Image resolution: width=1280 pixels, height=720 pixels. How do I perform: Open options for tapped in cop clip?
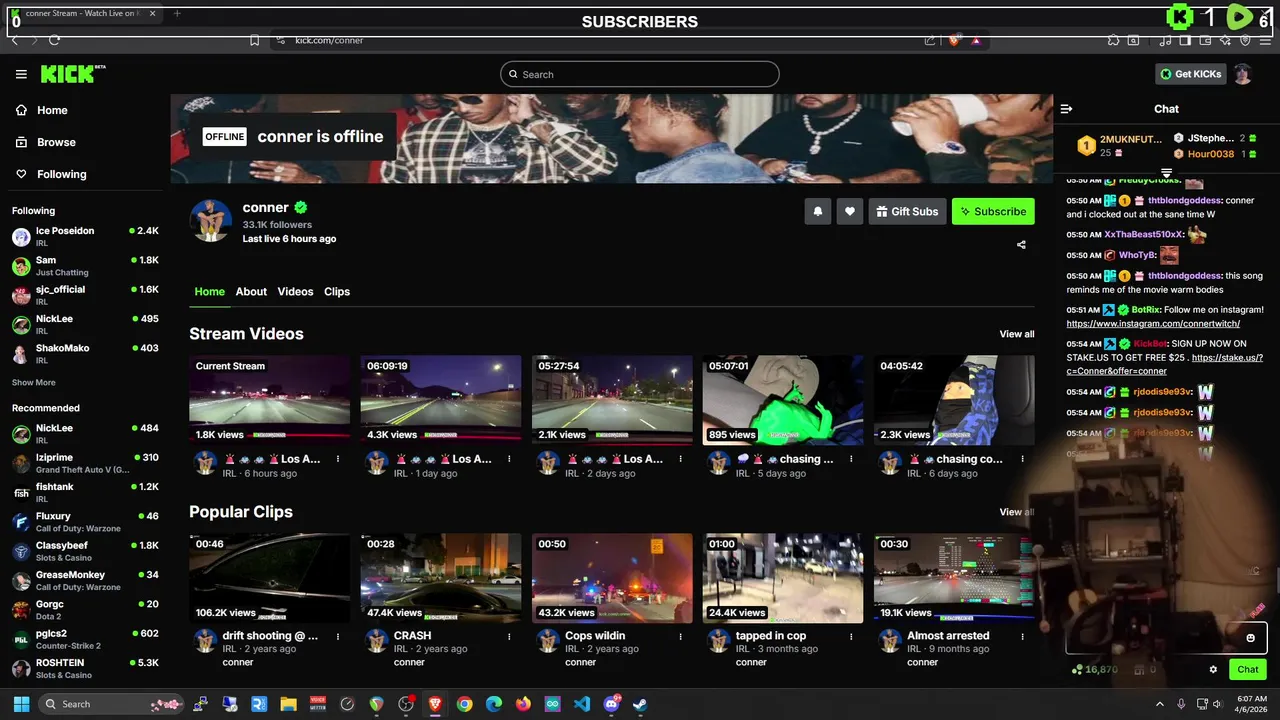point(852,636)
